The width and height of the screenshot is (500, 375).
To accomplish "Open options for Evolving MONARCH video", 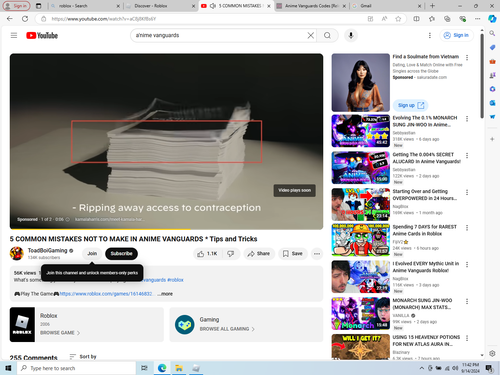I will pos(467,119).
